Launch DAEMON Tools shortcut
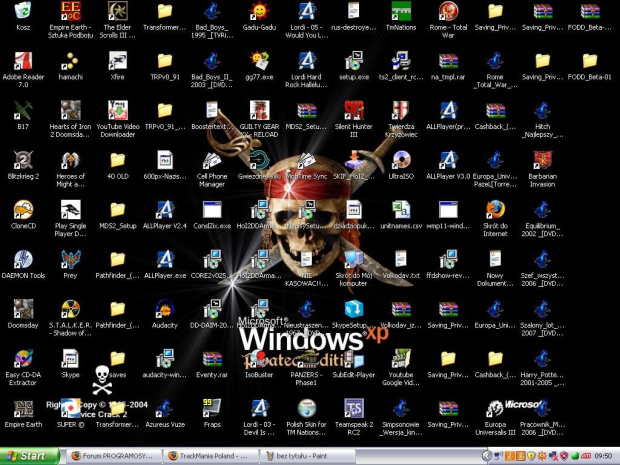Viewport: 620px width, 465px height. (23, 259)
